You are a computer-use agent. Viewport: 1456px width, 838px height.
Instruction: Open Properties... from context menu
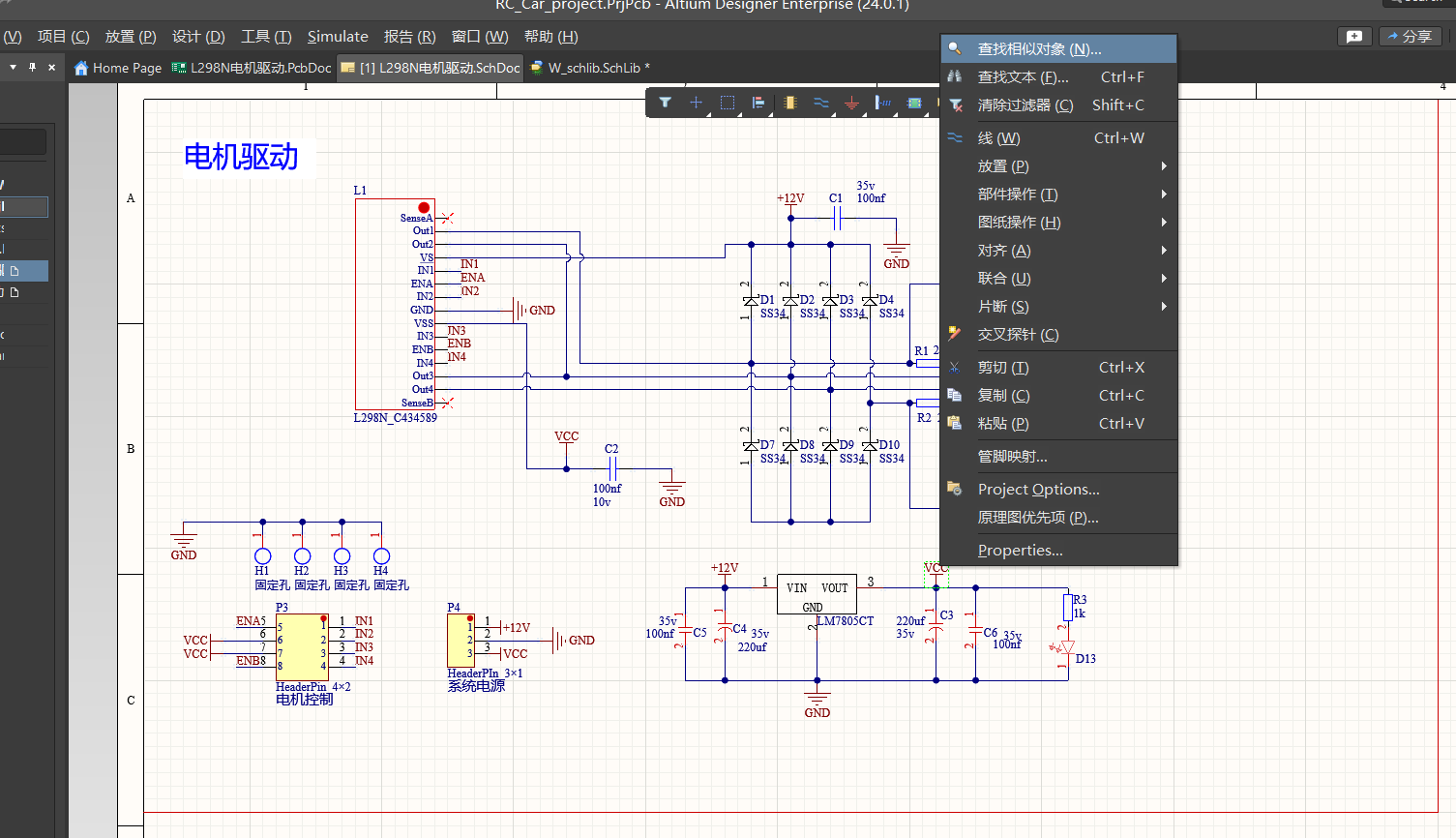1058,550
